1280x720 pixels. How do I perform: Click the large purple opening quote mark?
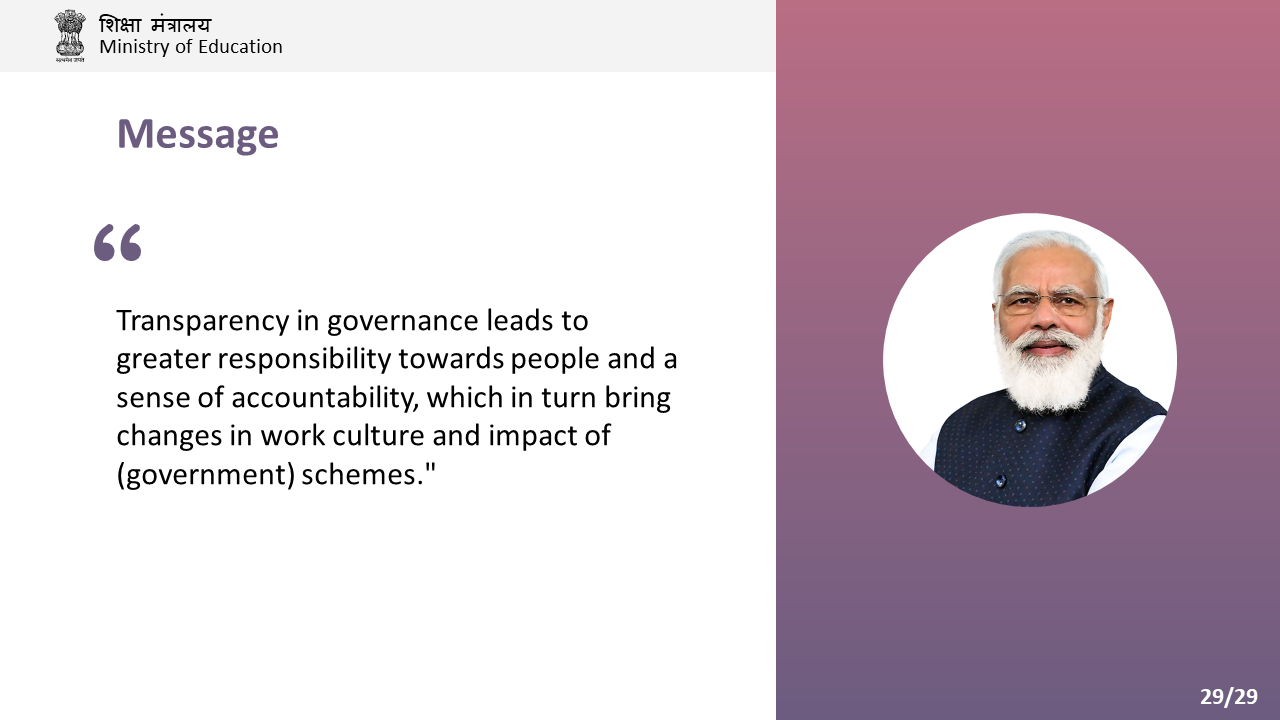click(x=118, y=243)
